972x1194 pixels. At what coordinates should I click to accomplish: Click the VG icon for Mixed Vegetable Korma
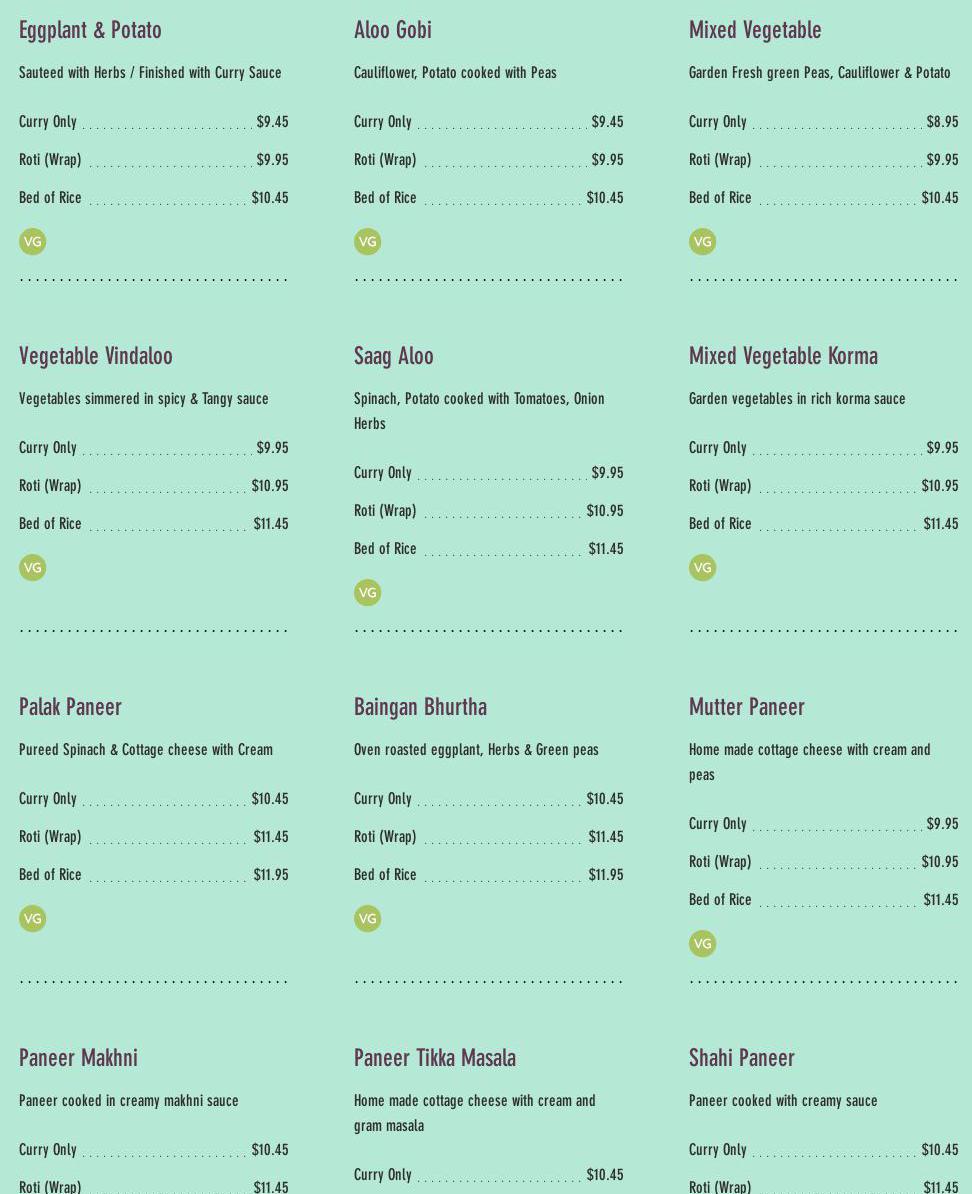(703, 567)
